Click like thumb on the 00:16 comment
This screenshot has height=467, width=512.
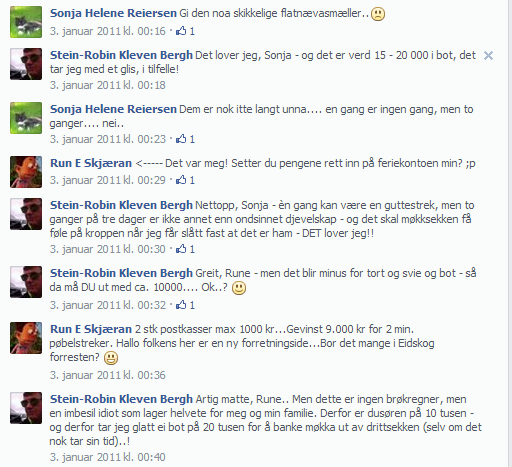(181, 31)
